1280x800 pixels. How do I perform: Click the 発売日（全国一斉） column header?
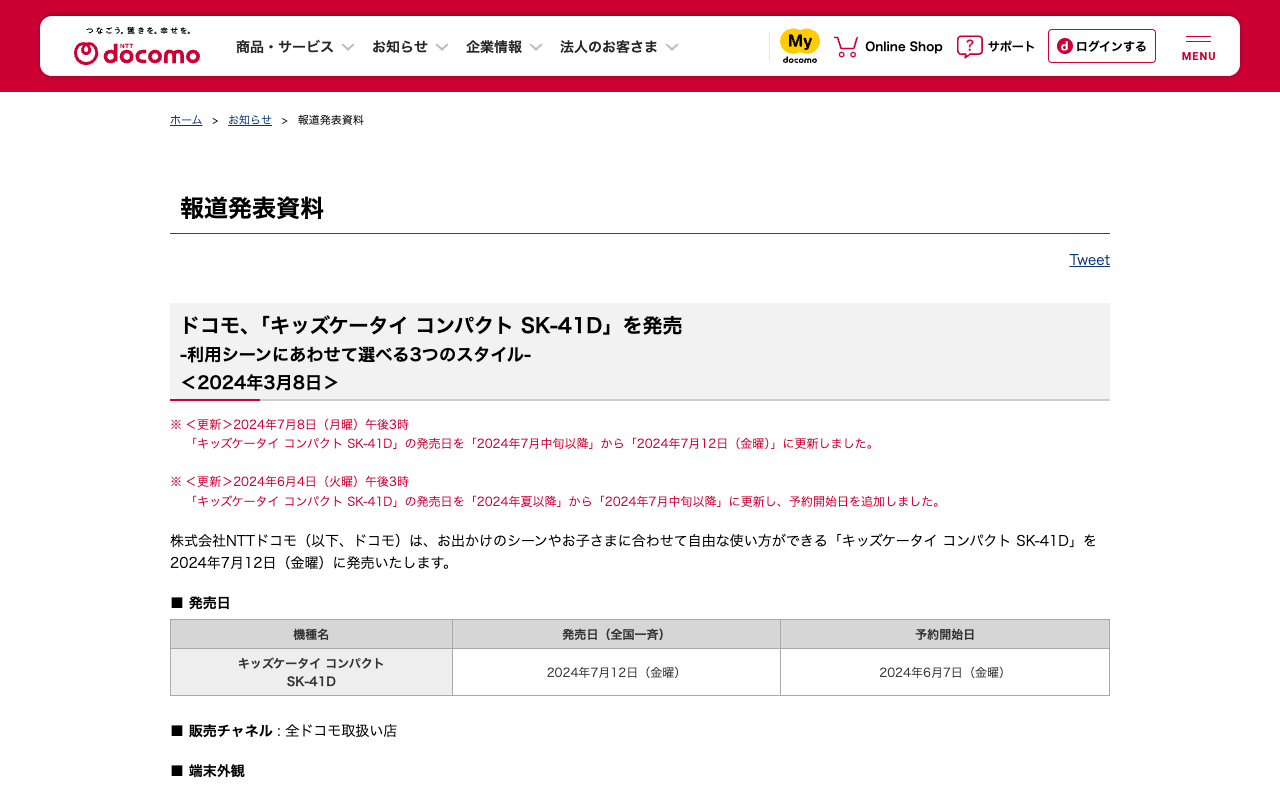tap(616, 634)
